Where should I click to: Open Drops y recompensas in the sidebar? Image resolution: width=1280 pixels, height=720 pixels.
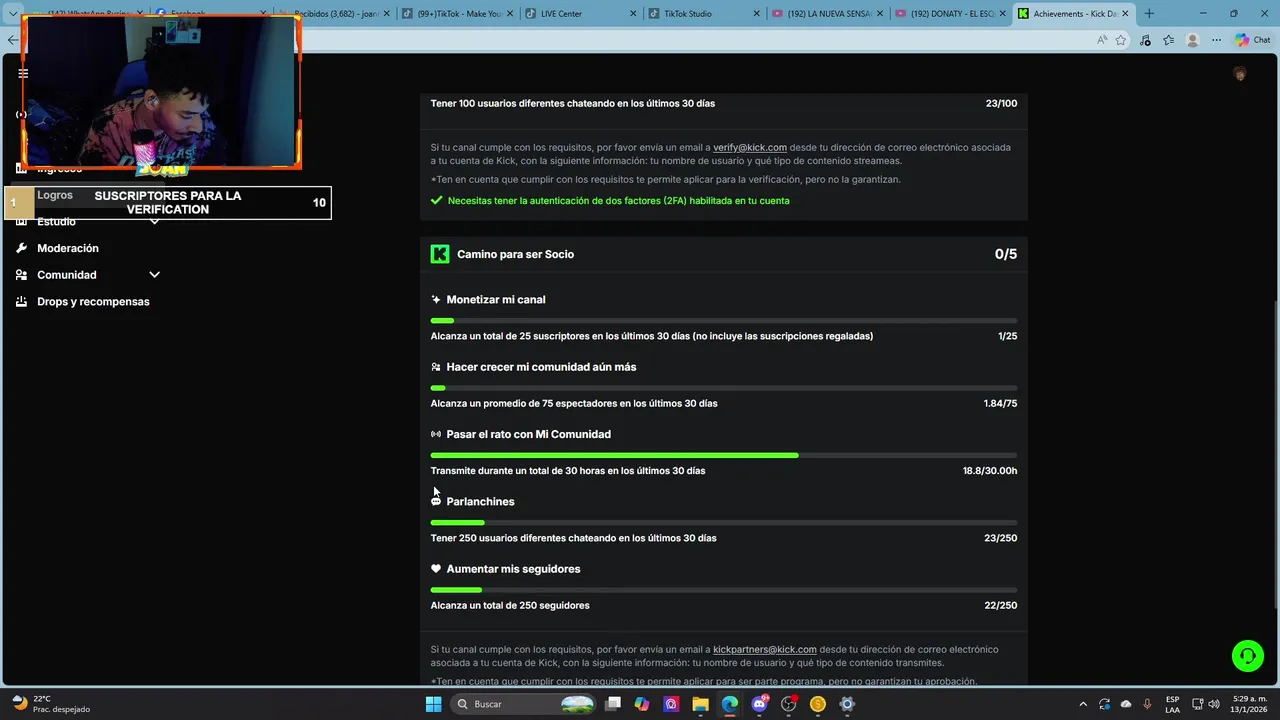pos(93,302)
